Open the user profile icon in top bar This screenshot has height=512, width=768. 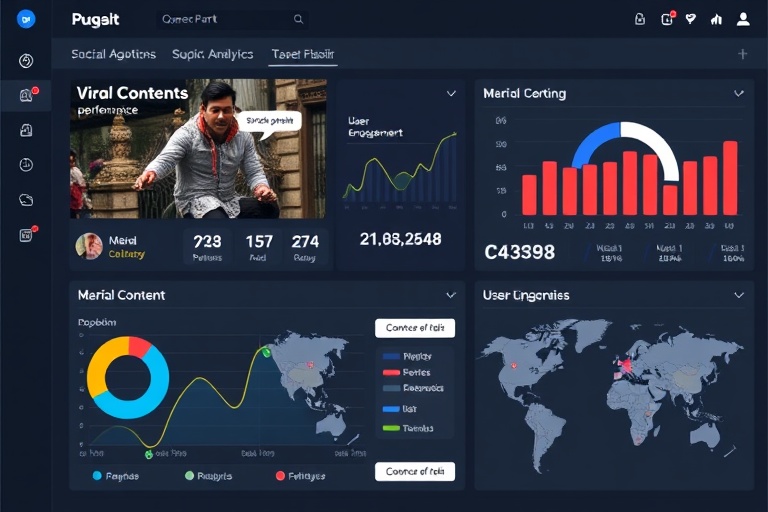pos(743,19)
